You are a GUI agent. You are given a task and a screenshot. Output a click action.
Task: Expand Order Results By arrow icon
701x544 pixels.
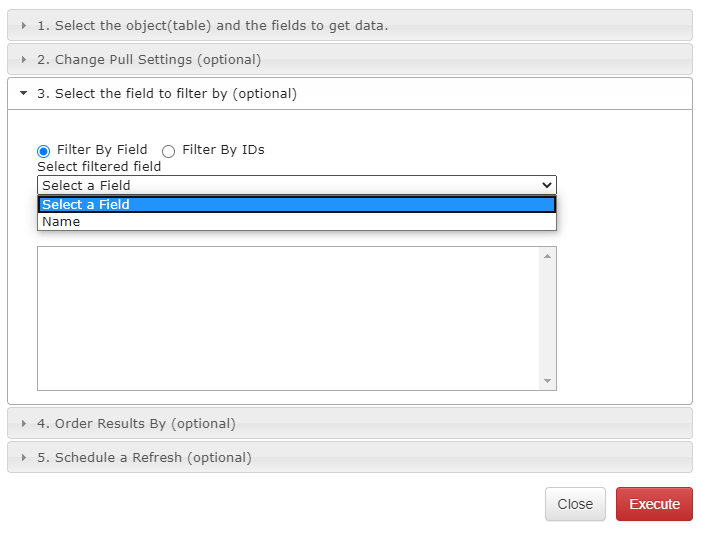coord(24,423)
